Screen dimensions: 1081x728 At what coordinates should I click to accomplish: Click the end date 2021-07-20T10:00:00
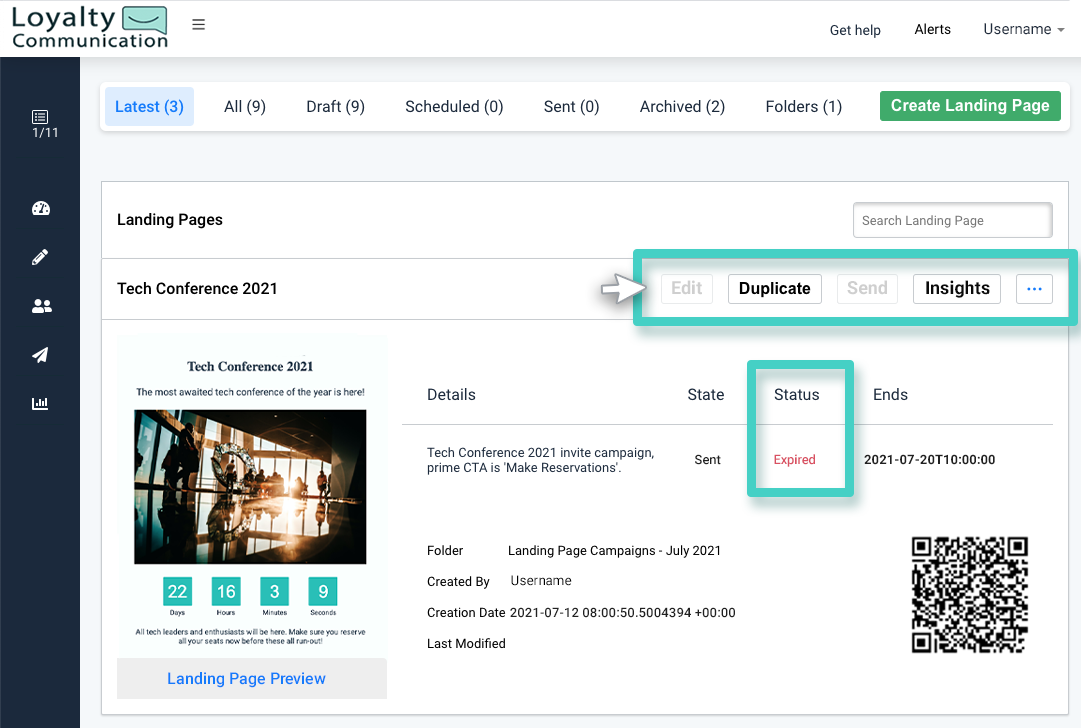coord(929,460)
